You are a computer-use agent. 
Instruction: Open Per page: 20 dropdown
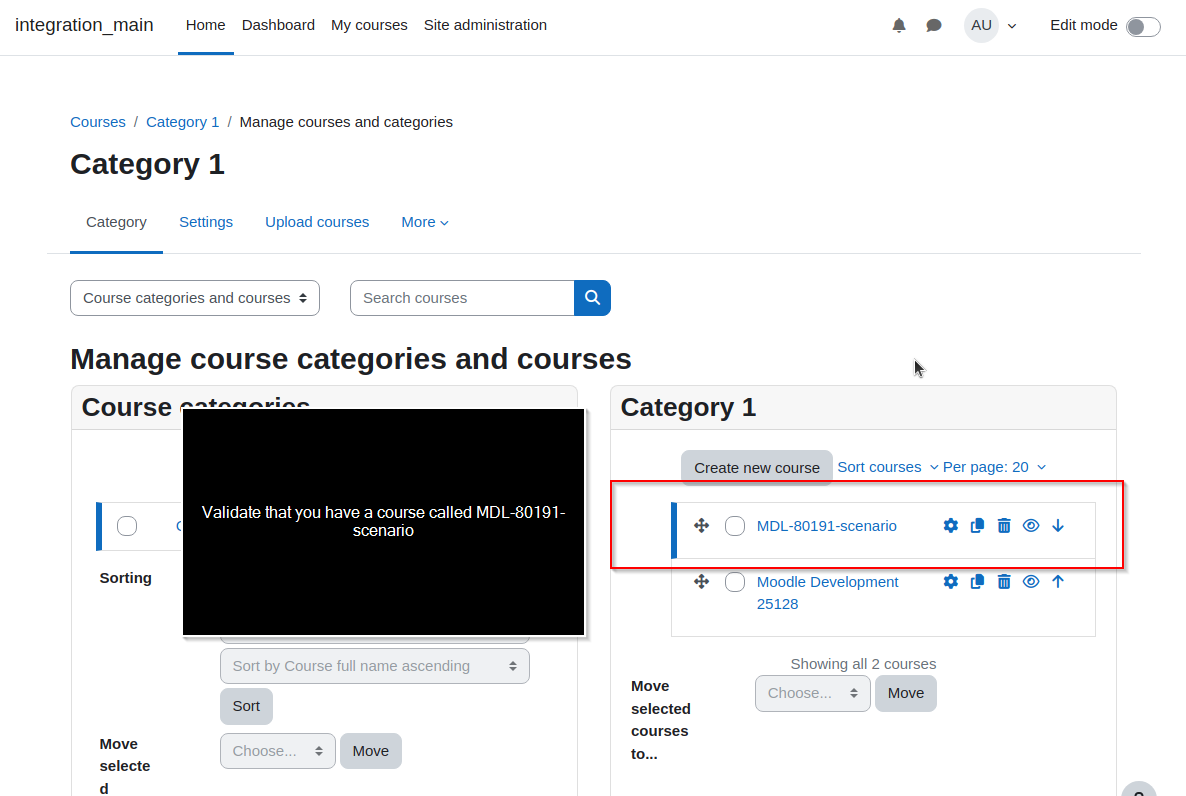point(994,468)
